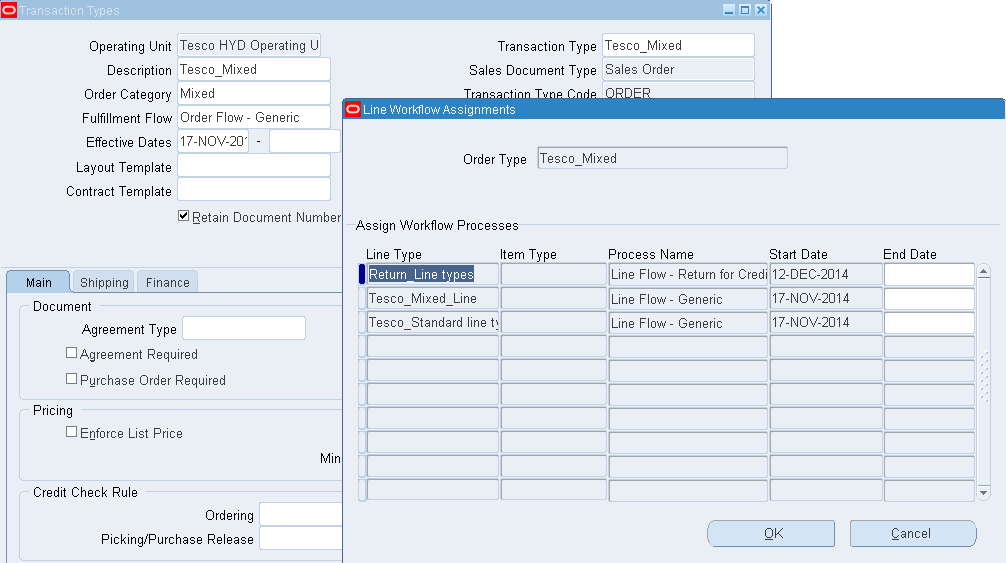Click Process Name cell of Tesco_Standard row

(x=688, y=323)
